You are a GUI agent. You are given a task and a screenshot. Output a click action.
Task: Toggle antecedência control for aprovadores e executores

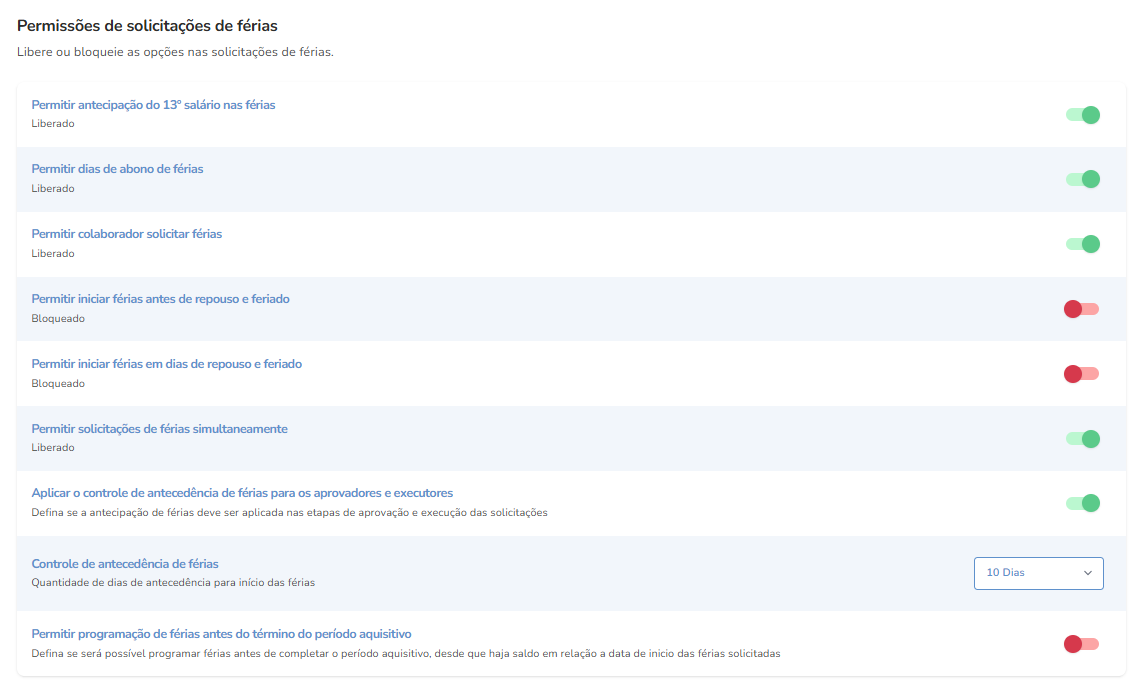1082,503
